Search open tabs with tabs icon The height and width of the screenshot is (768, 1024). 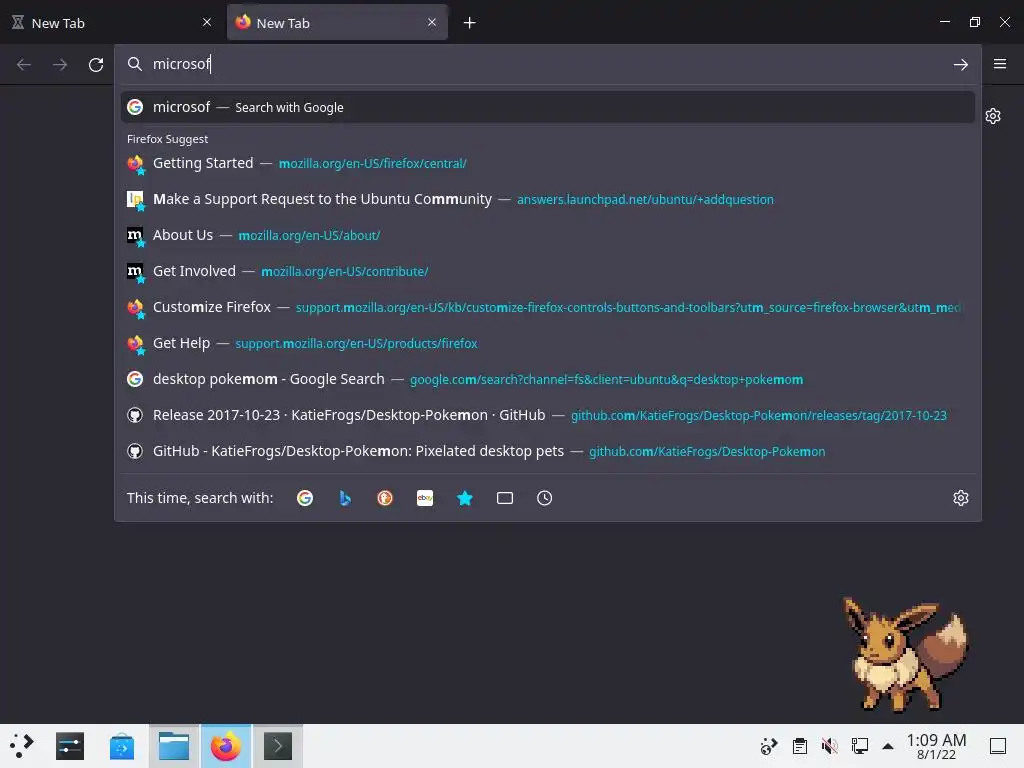pos(505,498)
